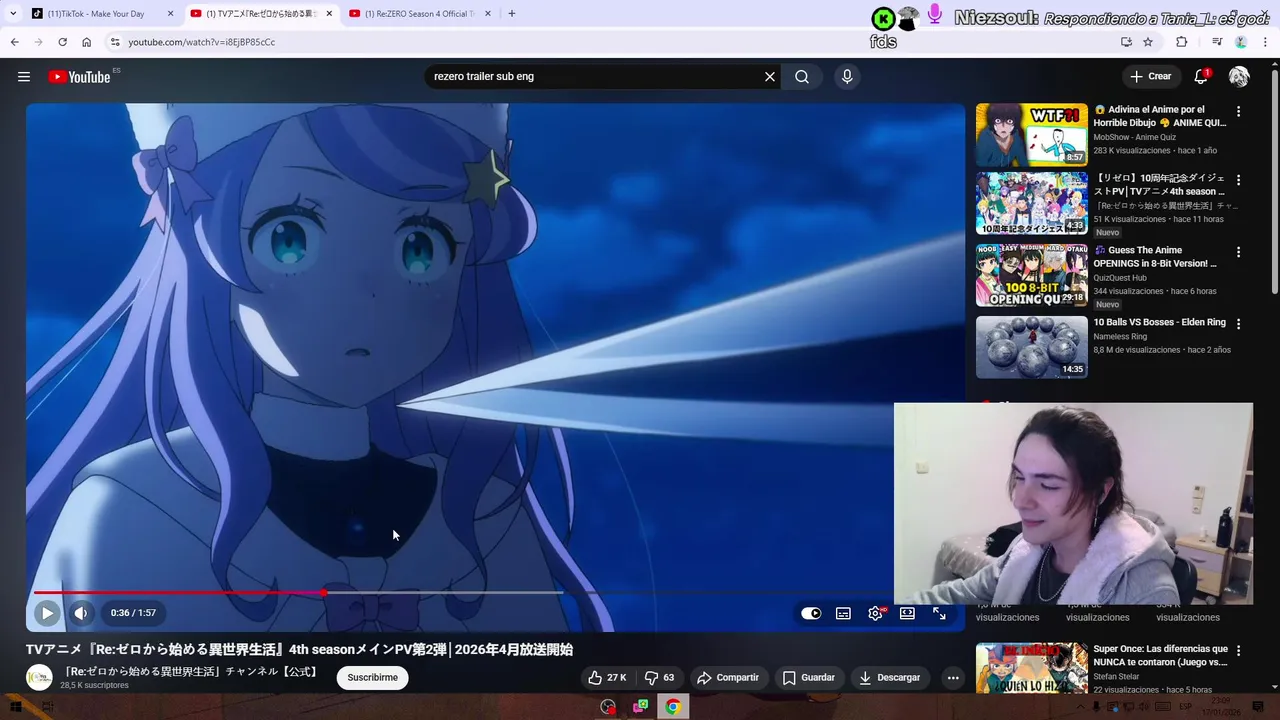Viewport: 1280px width, 720px height.
Task: Dislike the video with thumbs down
Action: pos(660,678)
